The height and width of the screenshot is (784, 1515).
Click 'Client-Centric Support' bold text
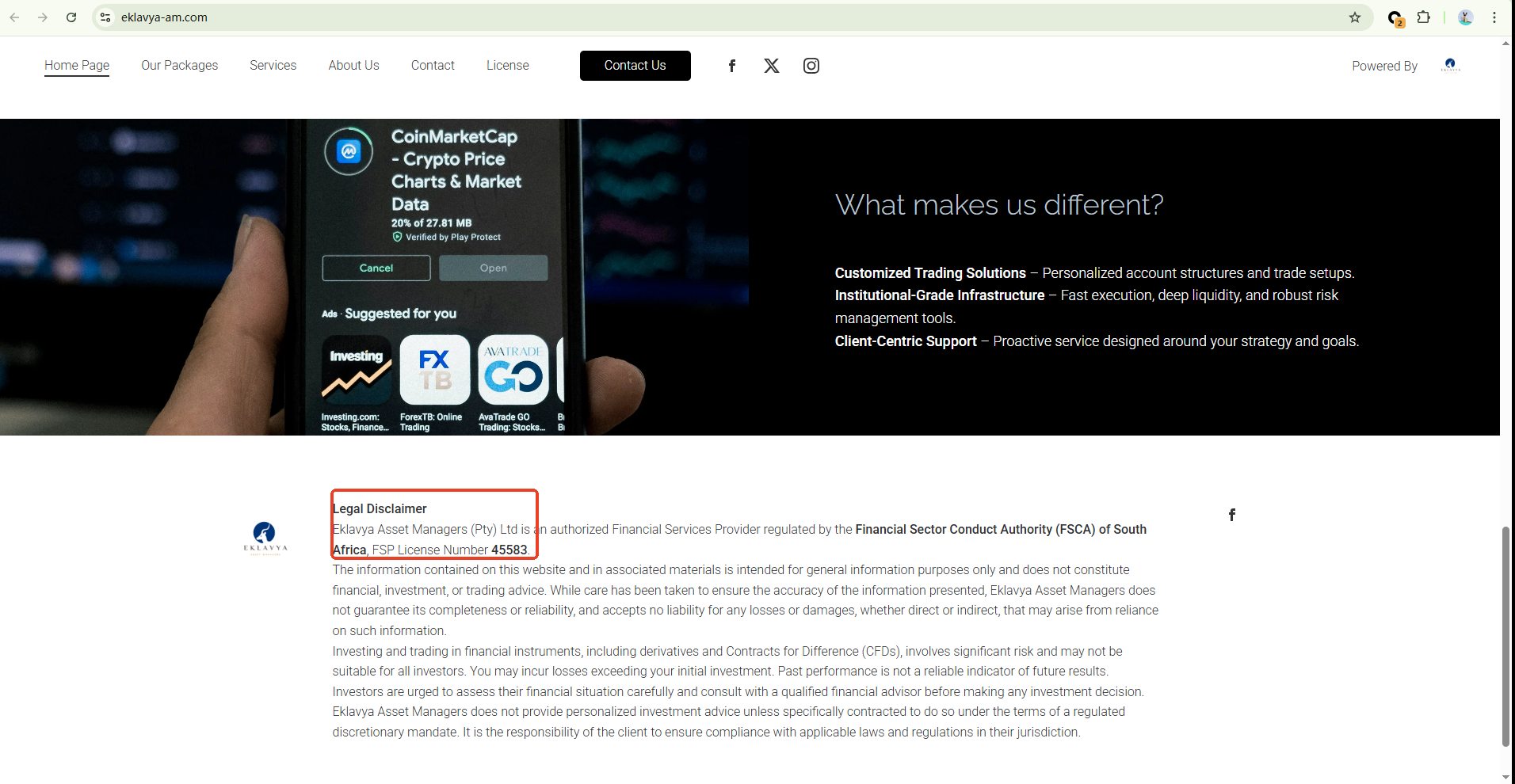906,341
